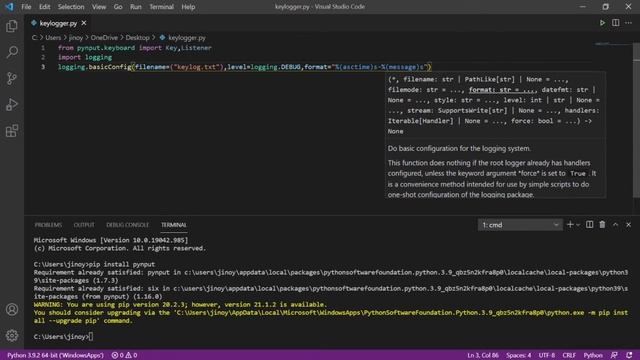Minimize the VS Code window

coord(582,7)
